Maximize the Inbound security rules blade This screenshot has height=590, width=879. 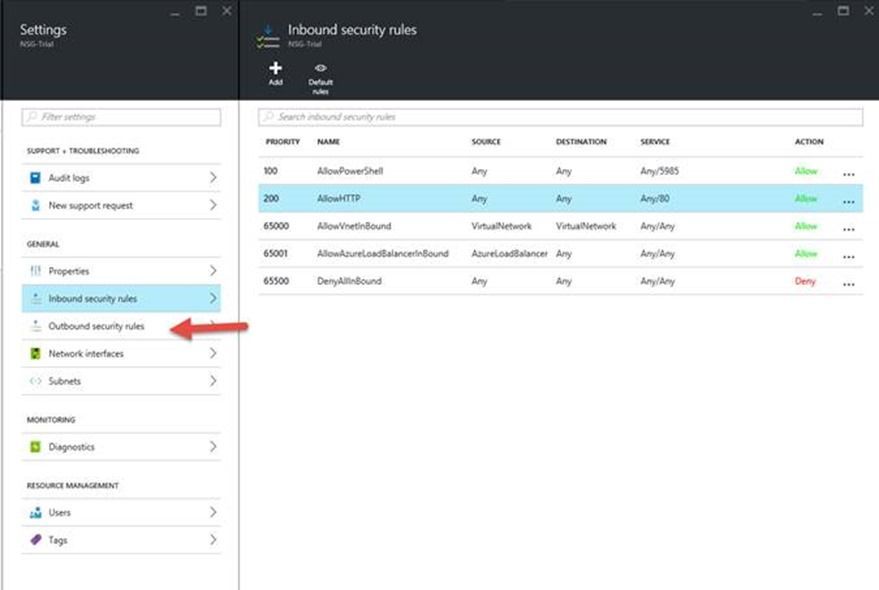[x=843, y=11]
